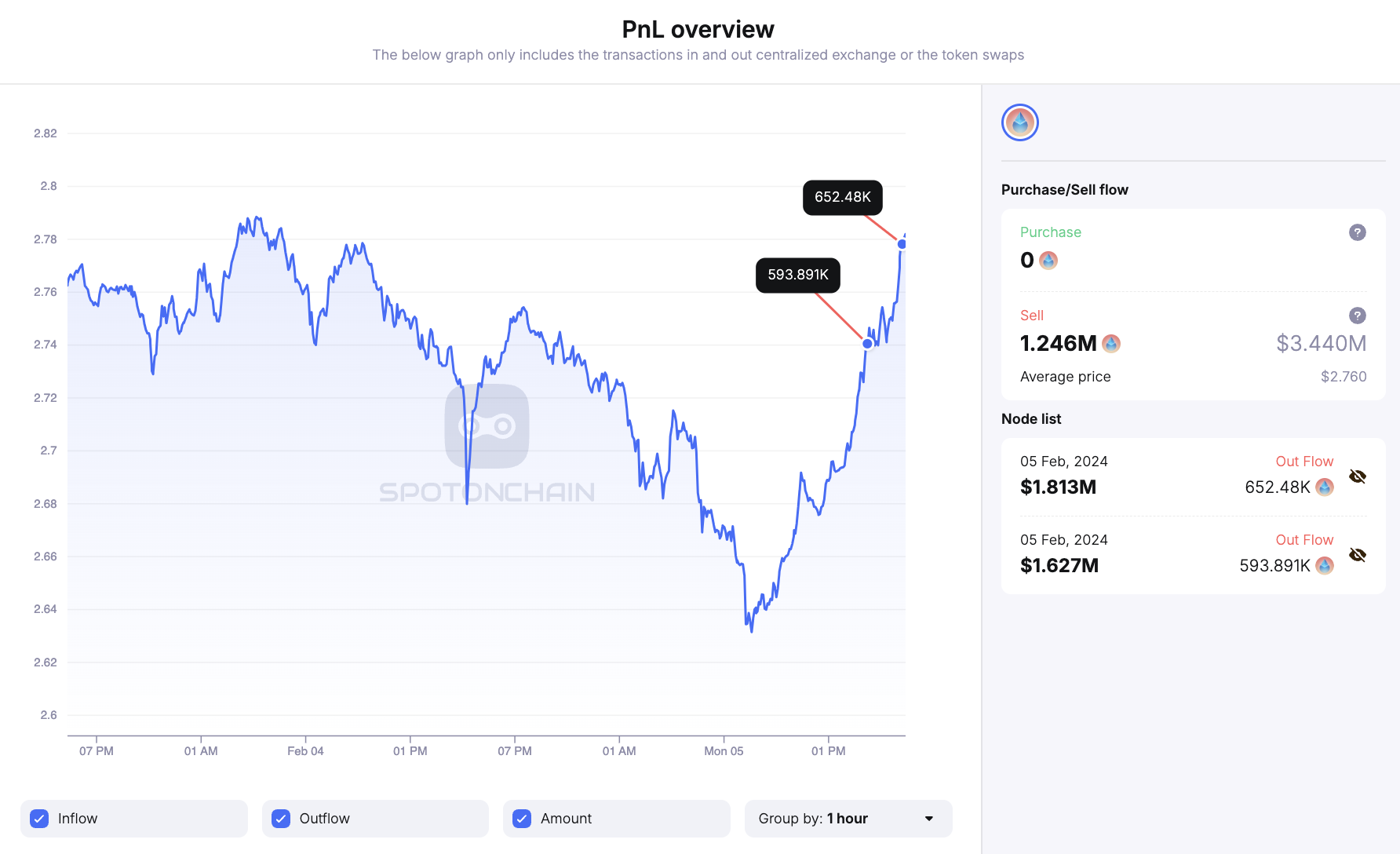Screen dimensions: 1400x854
Task: Click the chart data point near 2.74
Action: [x=867, y=344]
